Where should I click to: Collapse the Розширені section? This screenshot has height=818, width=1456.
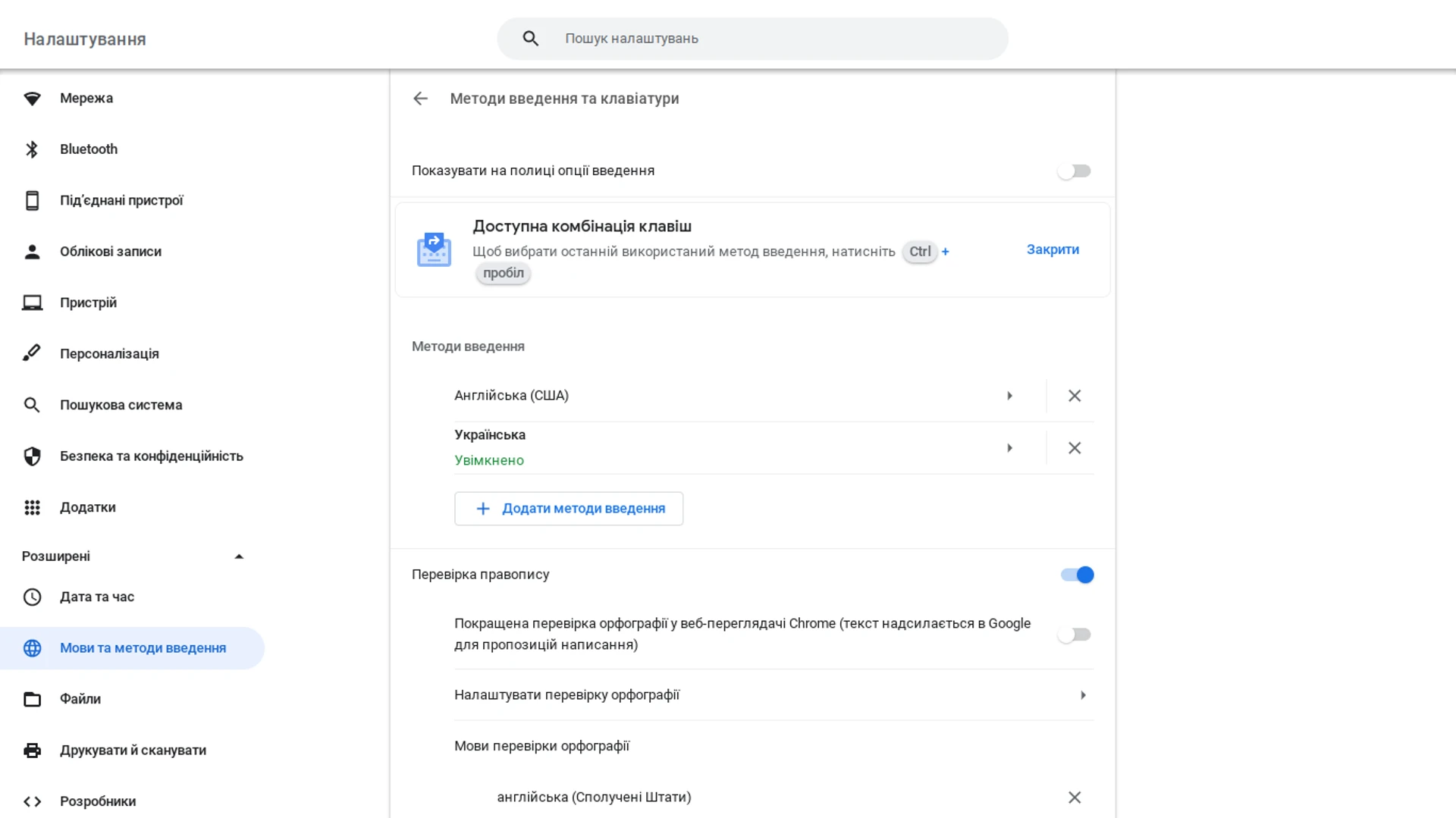[x=239, y=556]
